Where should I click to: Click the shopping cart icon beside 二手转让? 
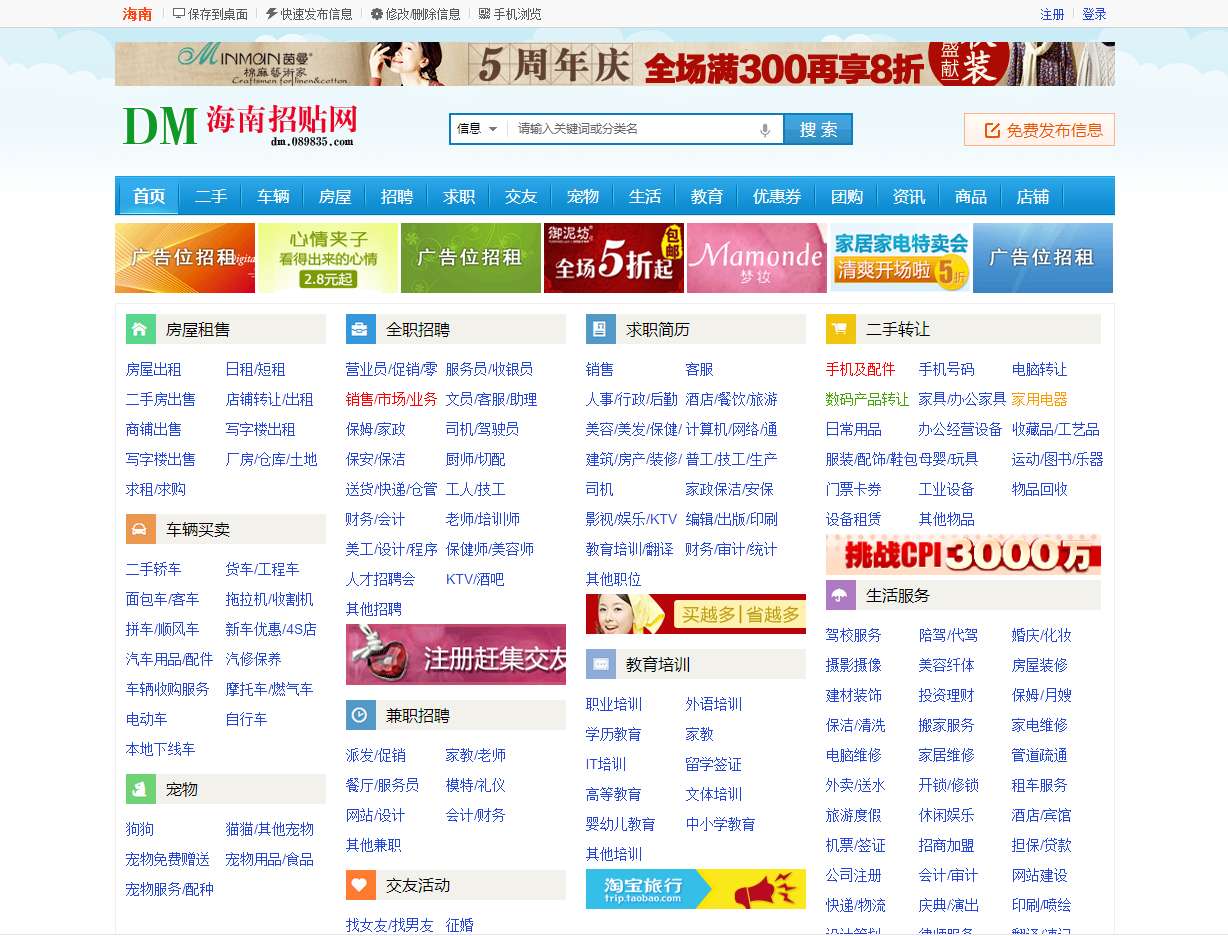coord(840,329)
